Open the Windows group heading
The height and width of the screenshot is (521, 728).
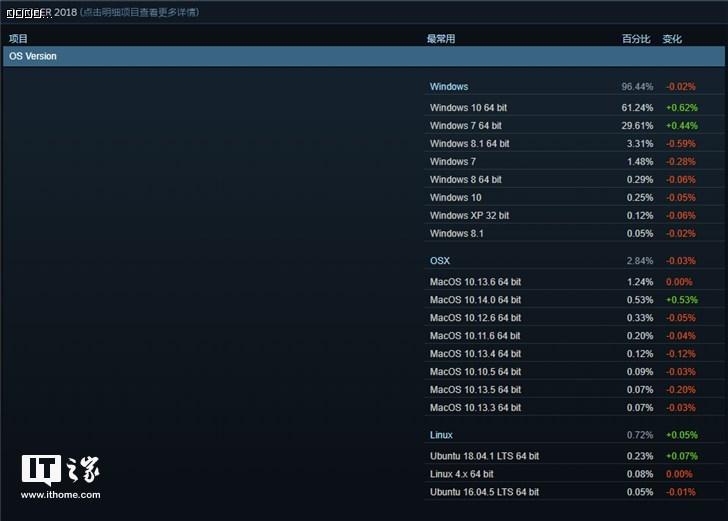tap(448, 86)
